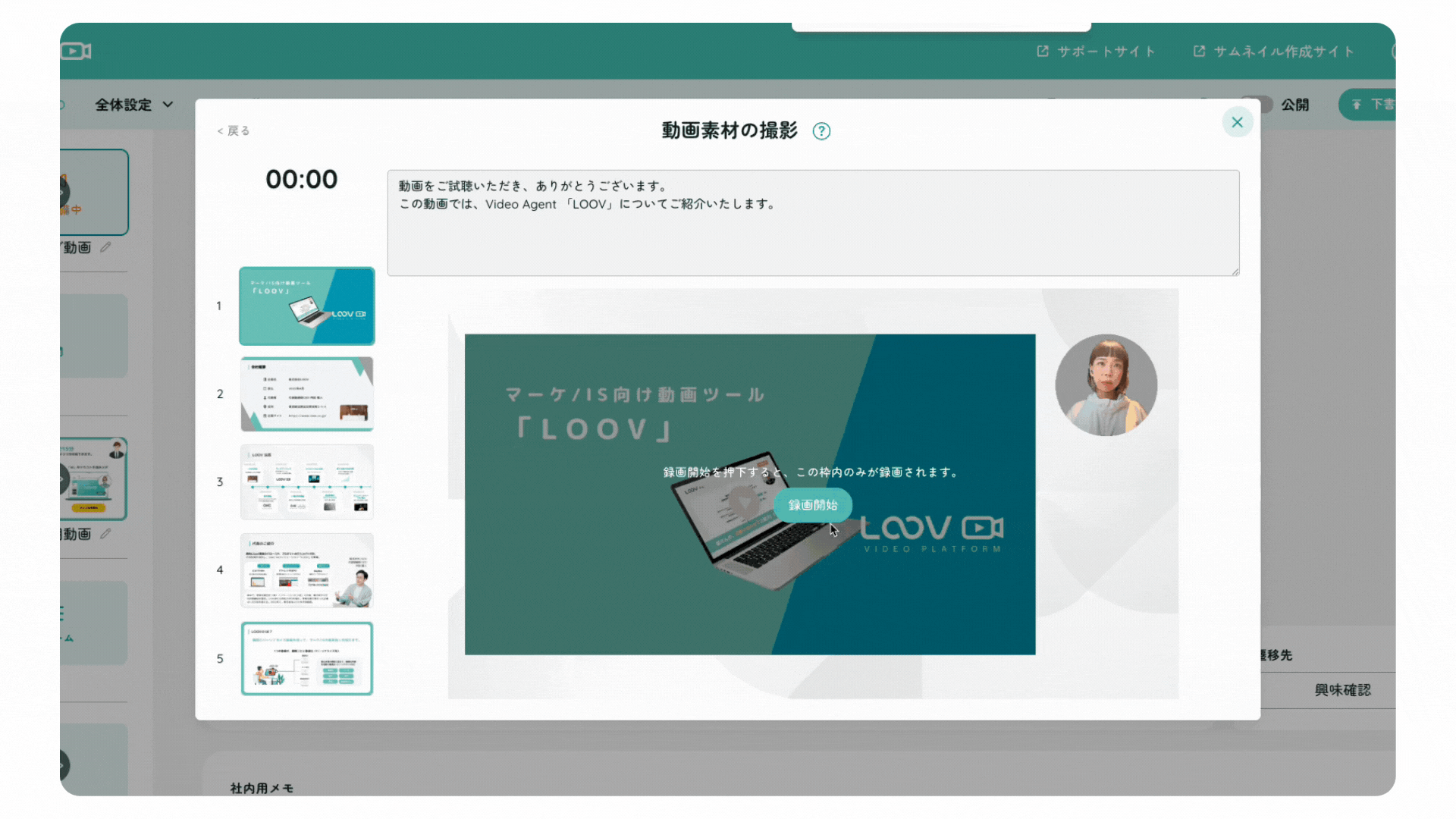Go back with the 戻る link
This screenshot has width=1456, height=819.
pos(234,131)
